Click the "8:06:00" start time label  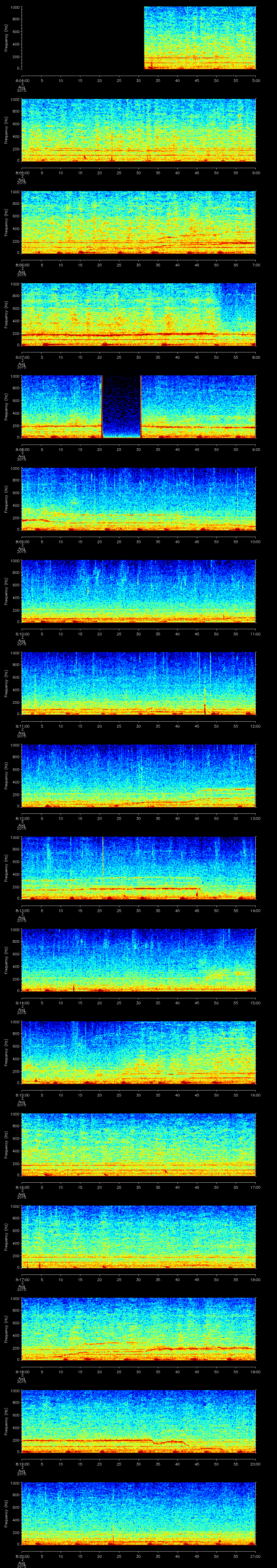(x=22, y=265)
